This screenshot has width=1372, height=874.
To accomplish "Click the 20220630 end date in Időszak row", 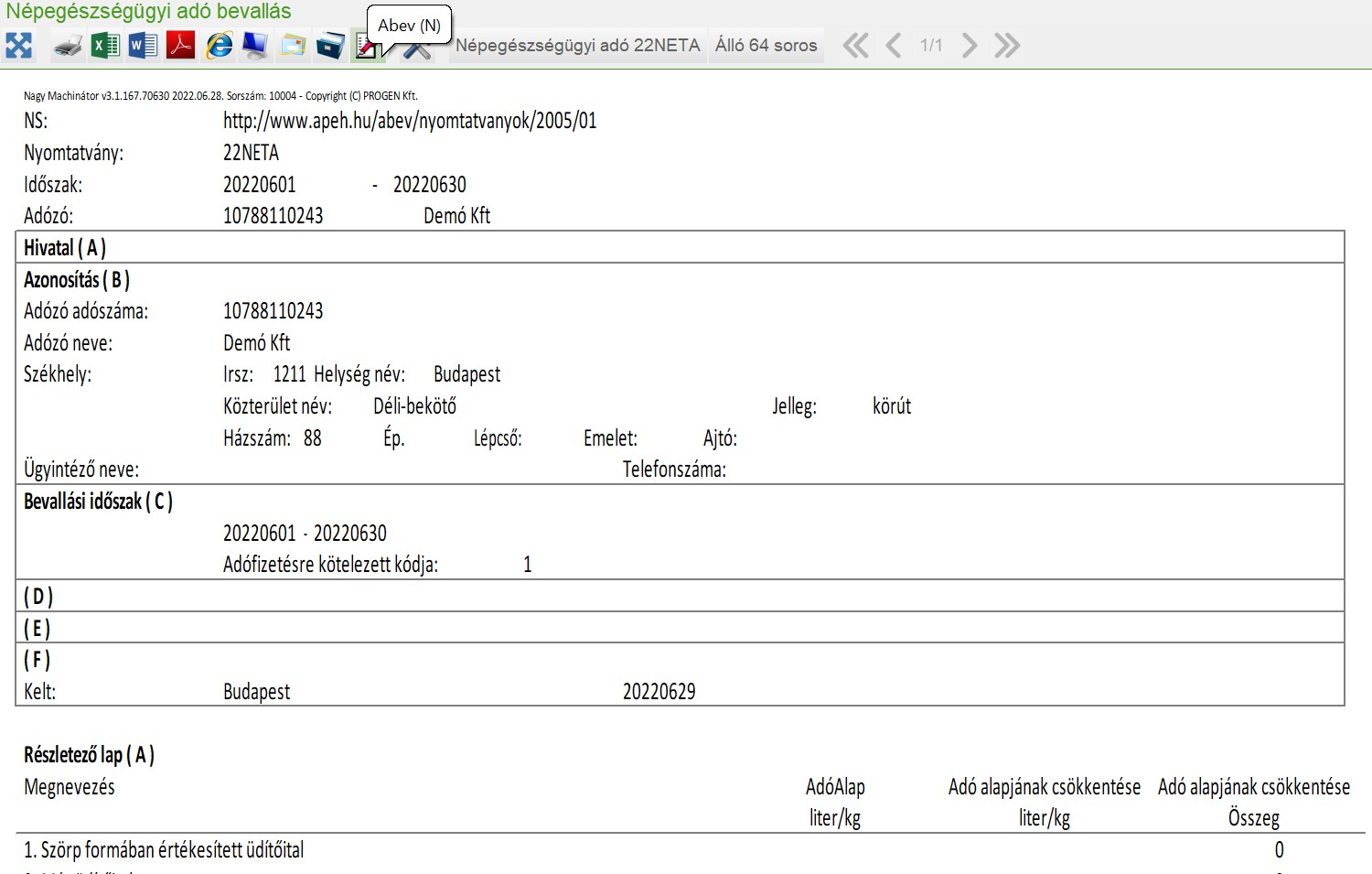I will coord(430,185).
